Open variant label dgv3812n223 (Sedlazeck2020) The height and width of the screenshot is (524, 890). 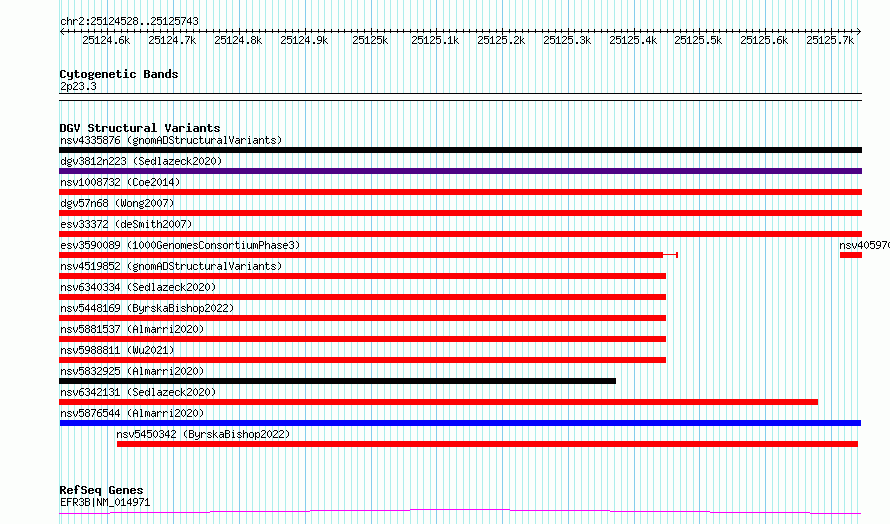point(141,161)
